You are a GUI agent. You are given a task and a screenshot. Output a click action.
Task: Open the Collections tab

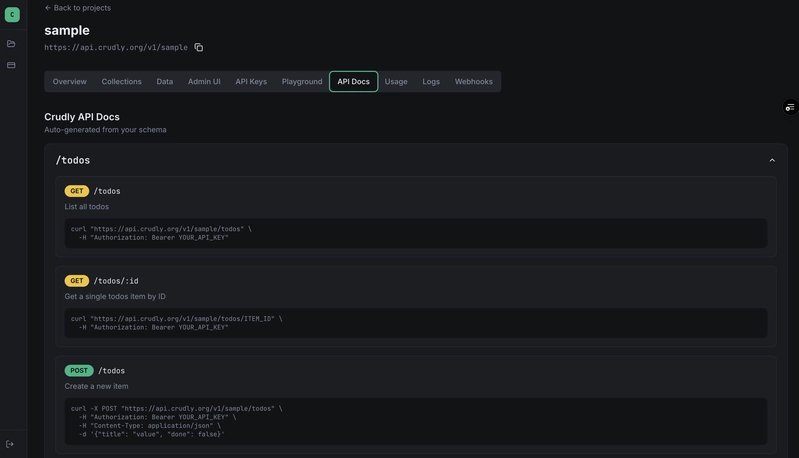pyautogui.click(x=121, y=82)
